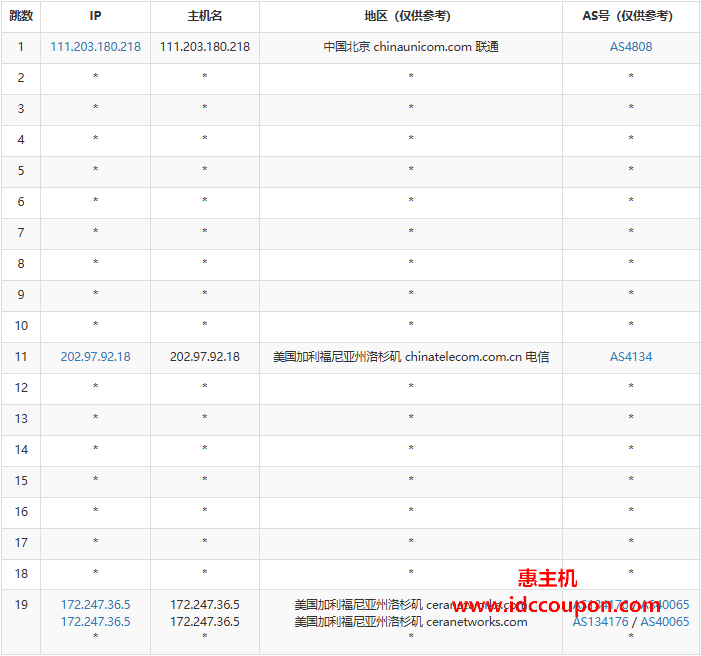Open the 202.97.92.18 IP link in hop 11
Viewport: 701px width, 656px height.
[95, 357]
